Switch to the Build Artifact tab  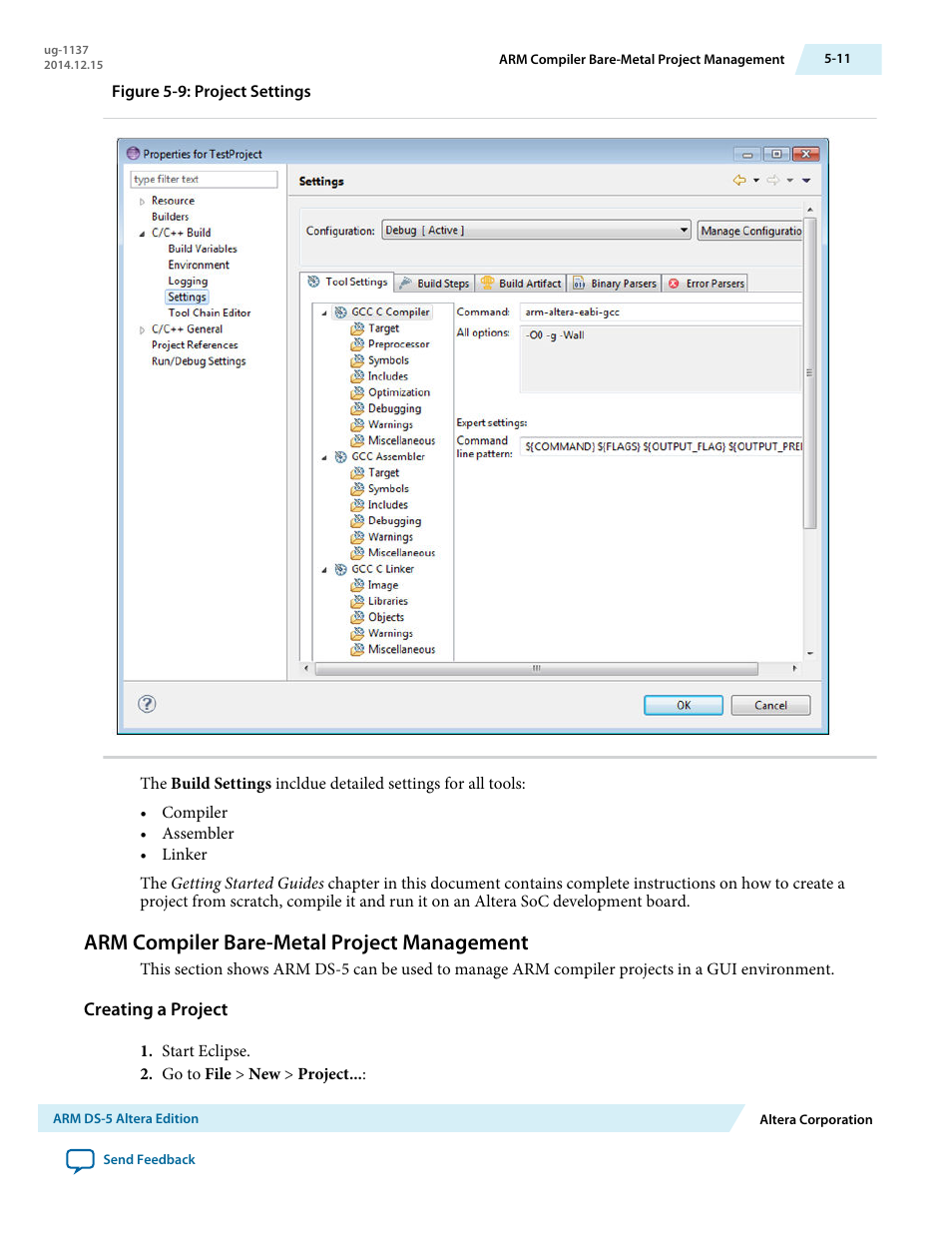(521, 284)
